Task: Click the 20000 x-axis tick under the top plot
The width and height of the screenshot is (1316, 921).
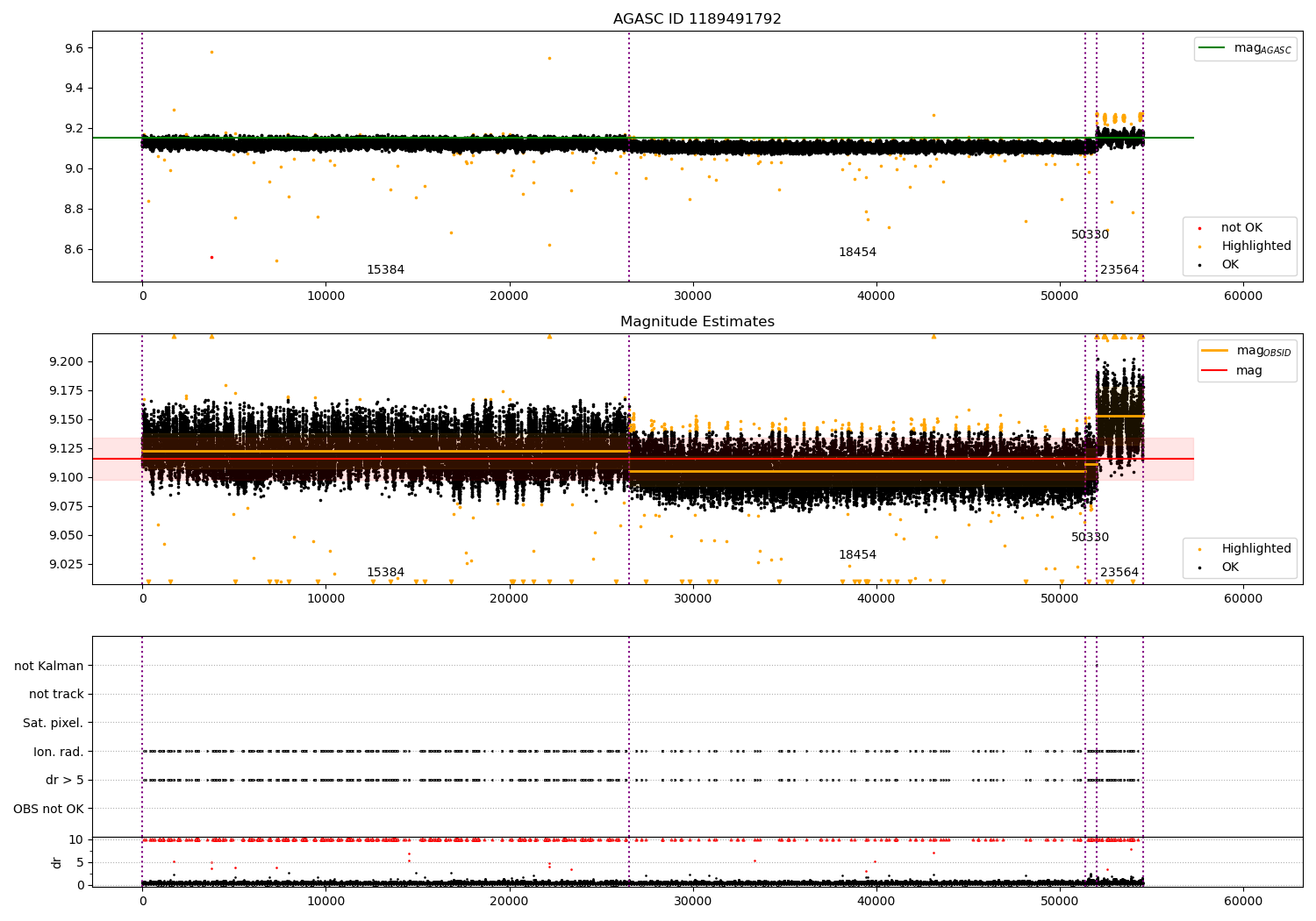Action: (x=509, y=296)
